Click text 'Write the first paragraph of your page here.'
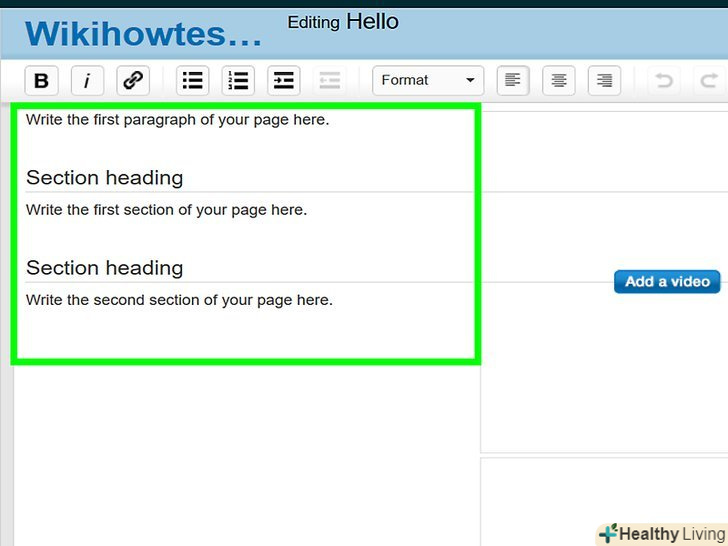This screenshot has width=728, height=546. click(x=177, y=120)
